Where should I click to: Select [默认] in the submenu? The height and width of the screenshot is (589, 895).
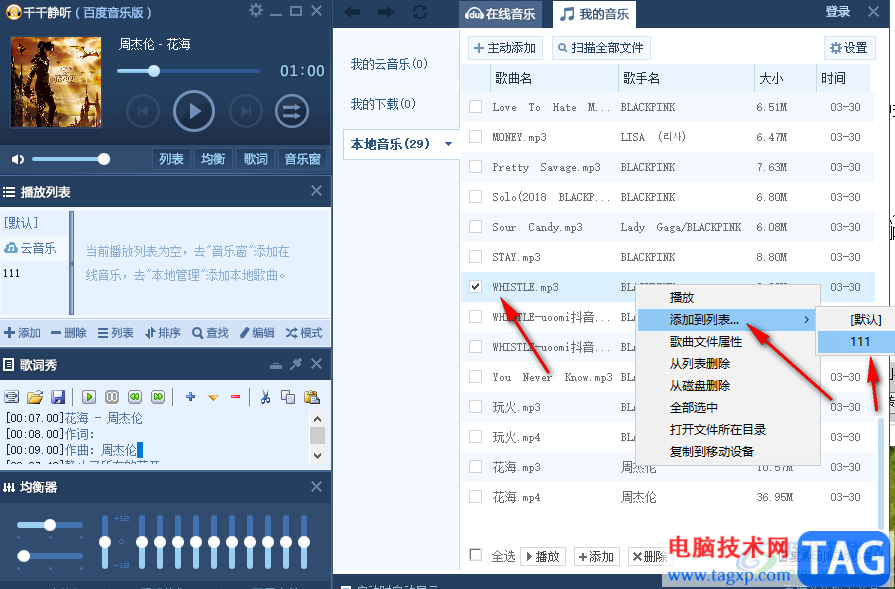click(855, 320)
